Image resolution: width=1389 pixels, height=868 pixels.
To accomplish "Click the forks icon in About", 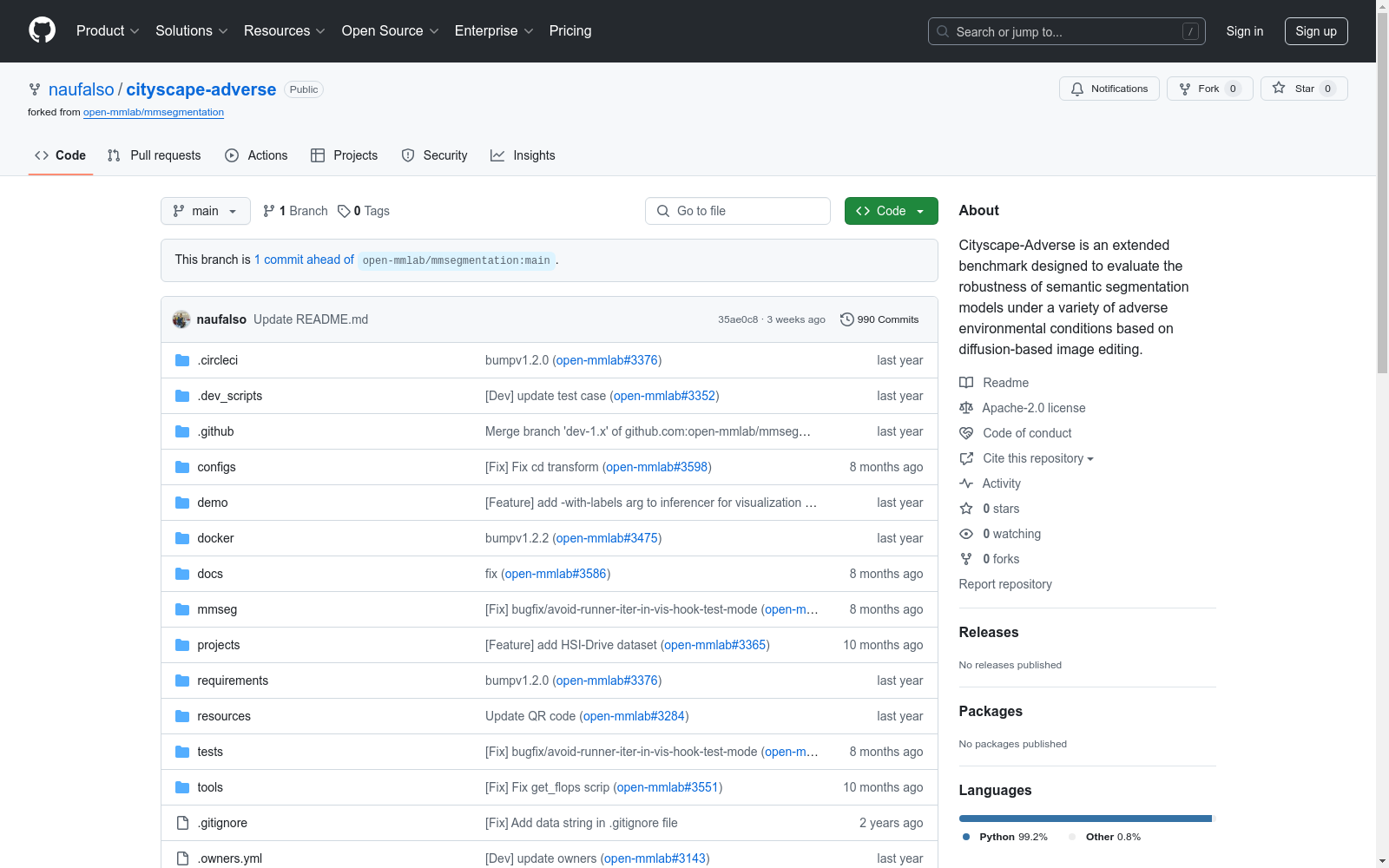I will tap(966, 559).
